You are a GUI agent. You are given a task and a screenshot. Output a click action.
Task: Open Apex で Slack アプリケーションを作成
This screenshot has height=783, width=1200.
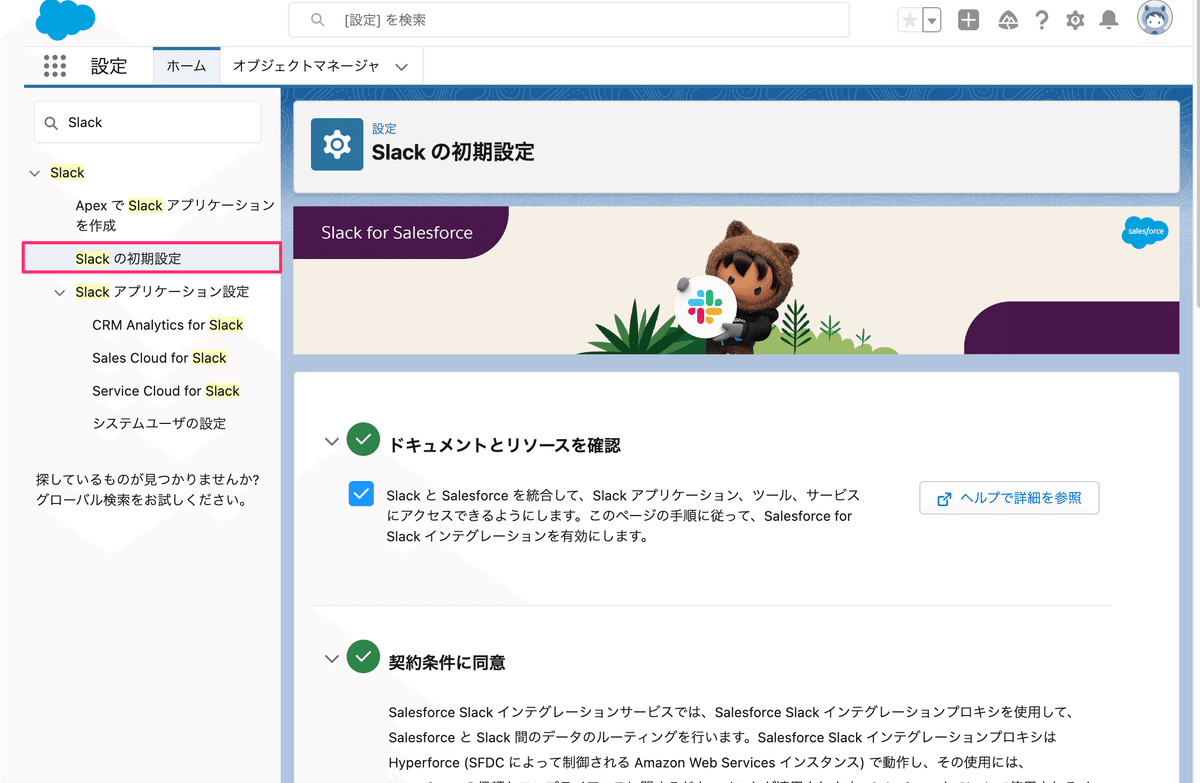pyautogui.click(x=175, y=215)
